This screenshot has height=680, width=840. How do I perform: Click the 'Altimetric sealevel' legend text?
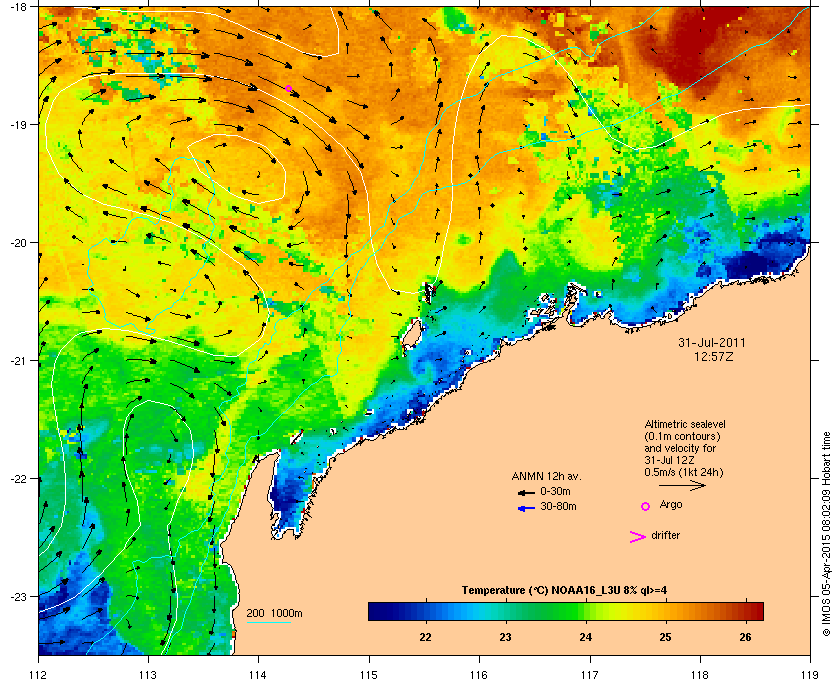685,424
